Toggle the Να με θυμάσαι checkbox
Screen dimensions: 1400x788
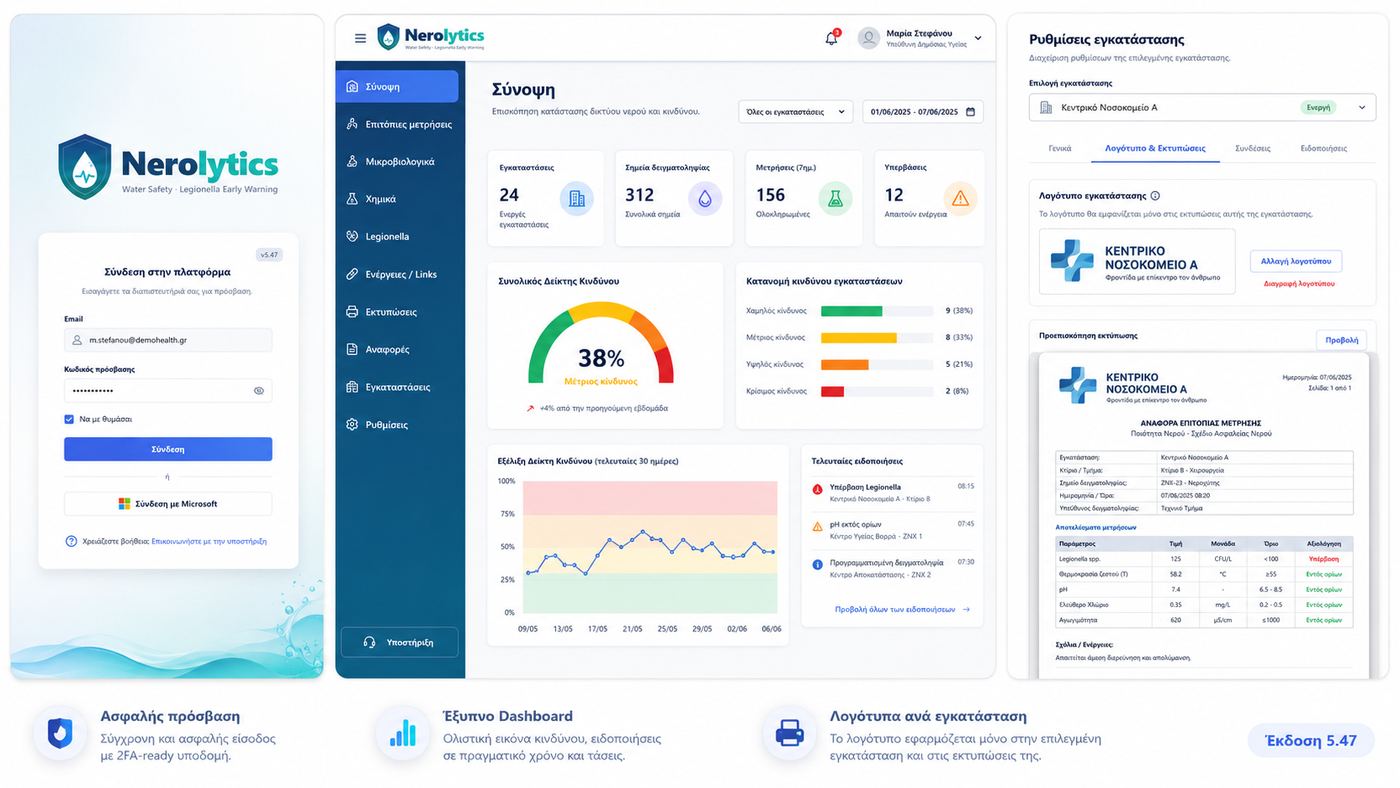click(x=69, y=419)
